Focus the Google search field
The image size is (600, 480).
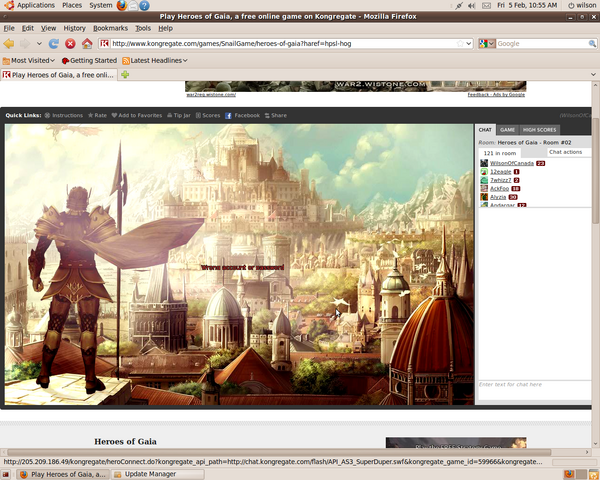tap(542, 44)
